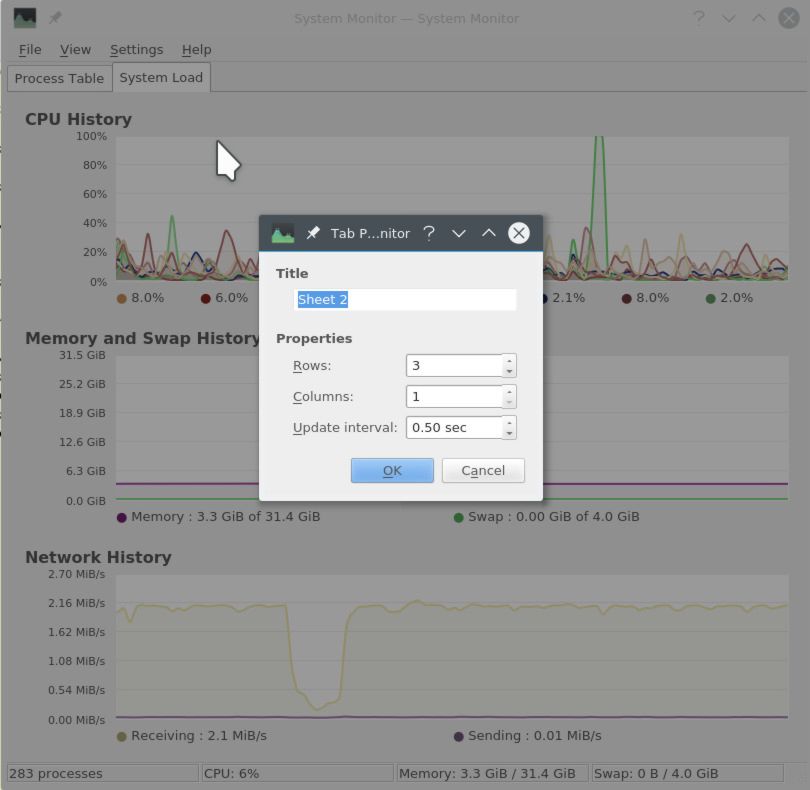The width and height of the screenshot is (810, 790).
Task: Click the help question mark in Tab Properties dialog
Action: point(429,234)
